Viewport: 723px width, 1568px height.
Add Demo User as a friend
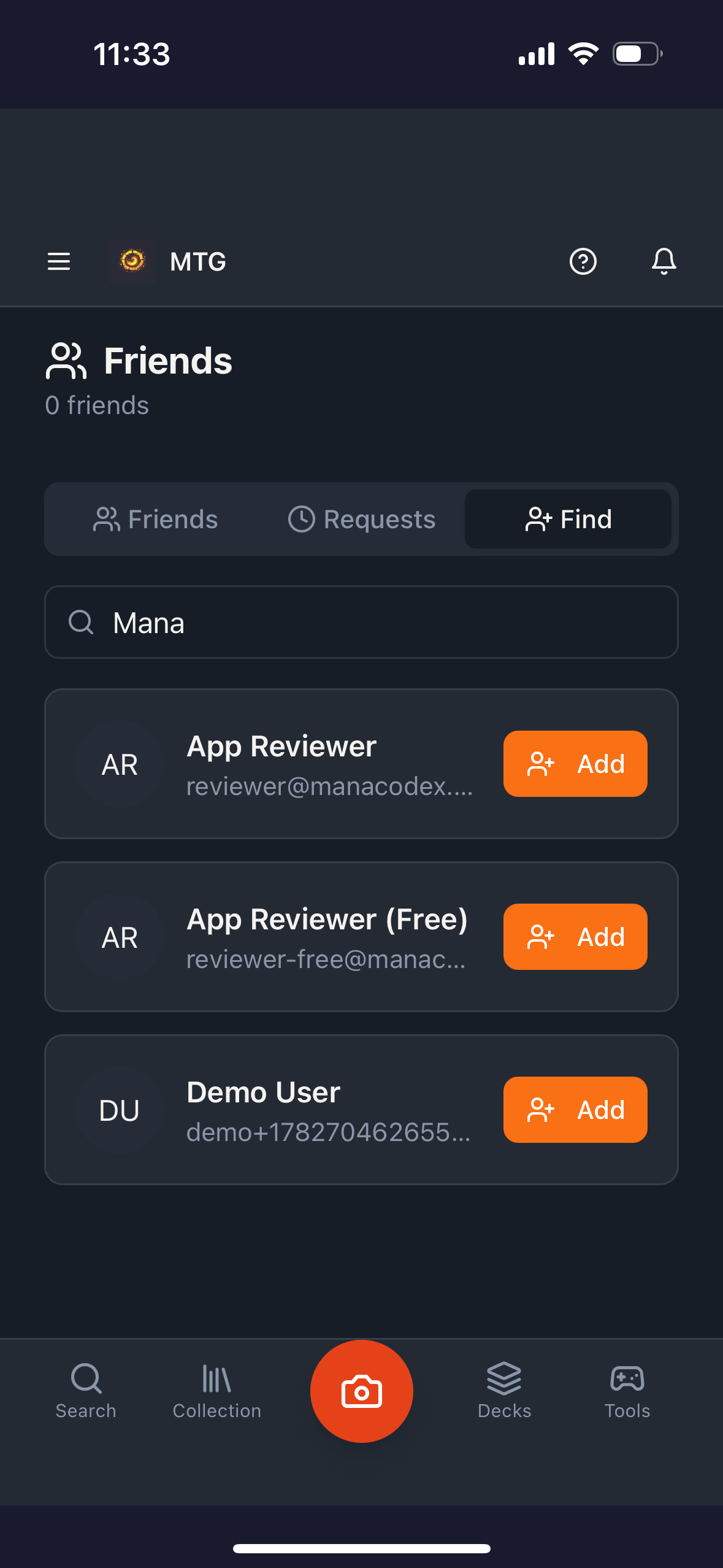coord(575,1110)
